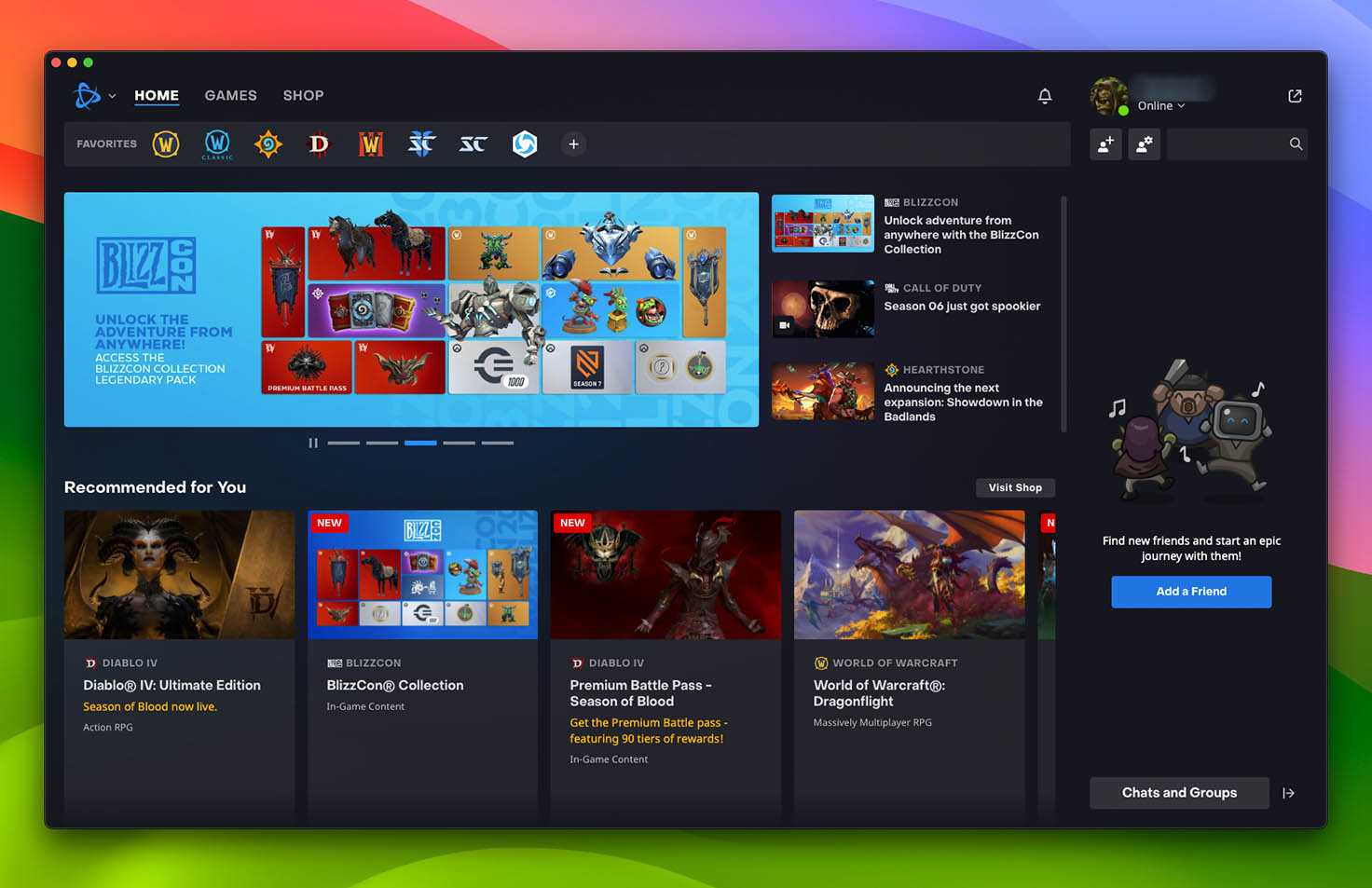Pause the banner carousel
The width and height of the screenshot is (1372, 888).
pyautogui.click(x=313, y=444)
